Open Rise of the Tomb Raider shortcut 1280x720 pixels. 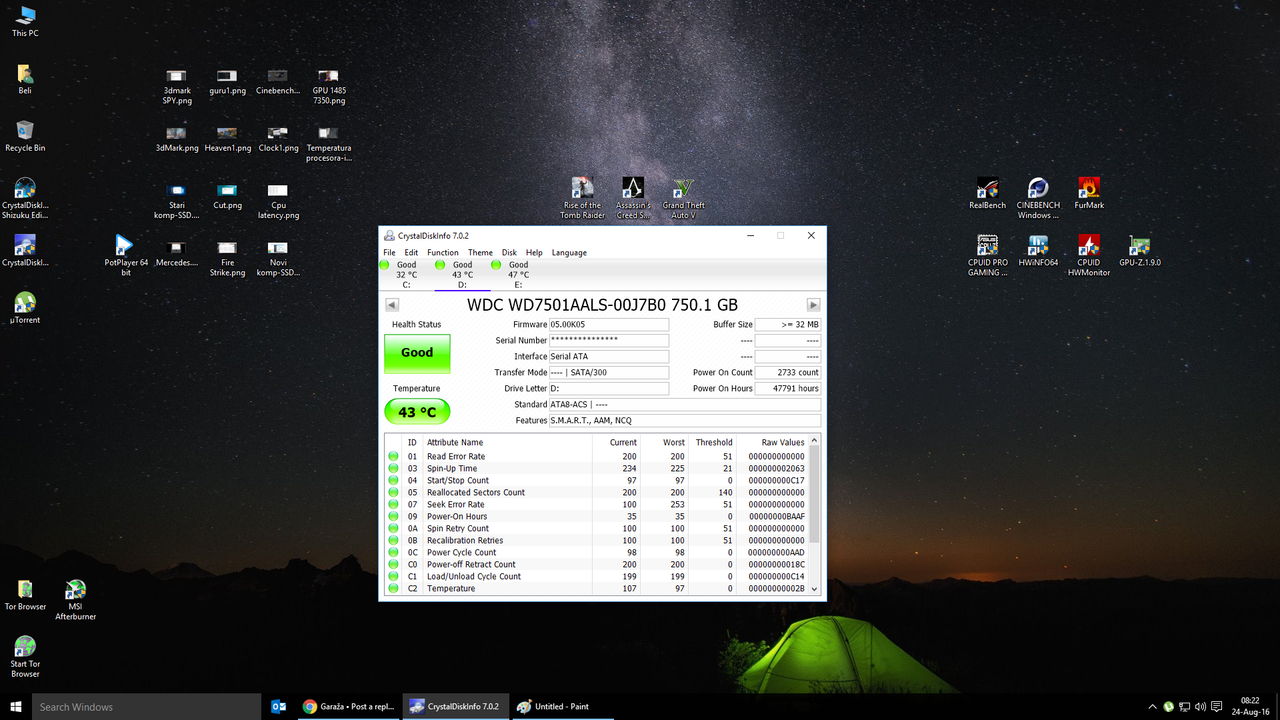click(x=582, y=198)
